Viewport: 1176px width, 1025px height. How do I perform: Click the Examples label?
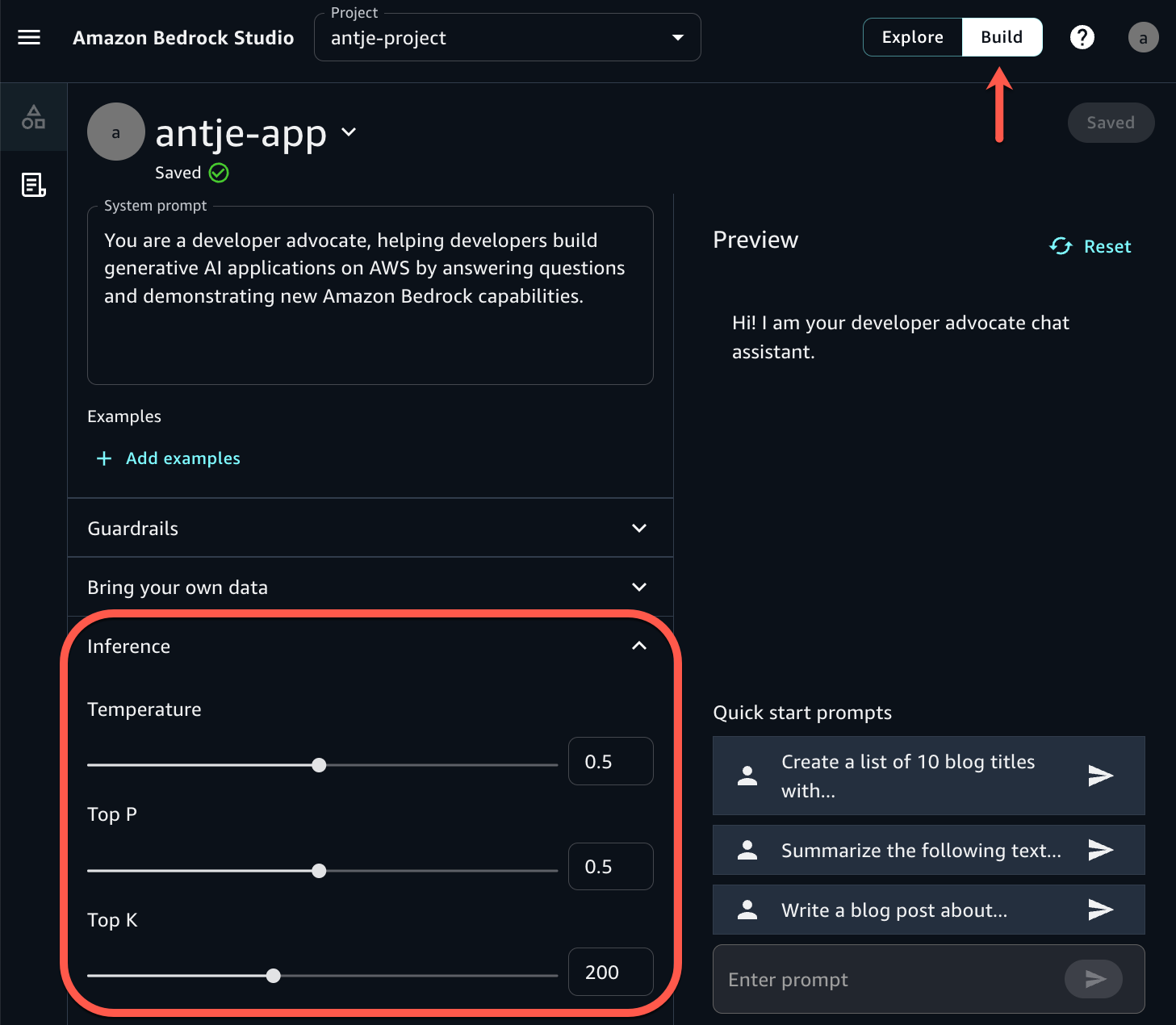pos(124,416)
